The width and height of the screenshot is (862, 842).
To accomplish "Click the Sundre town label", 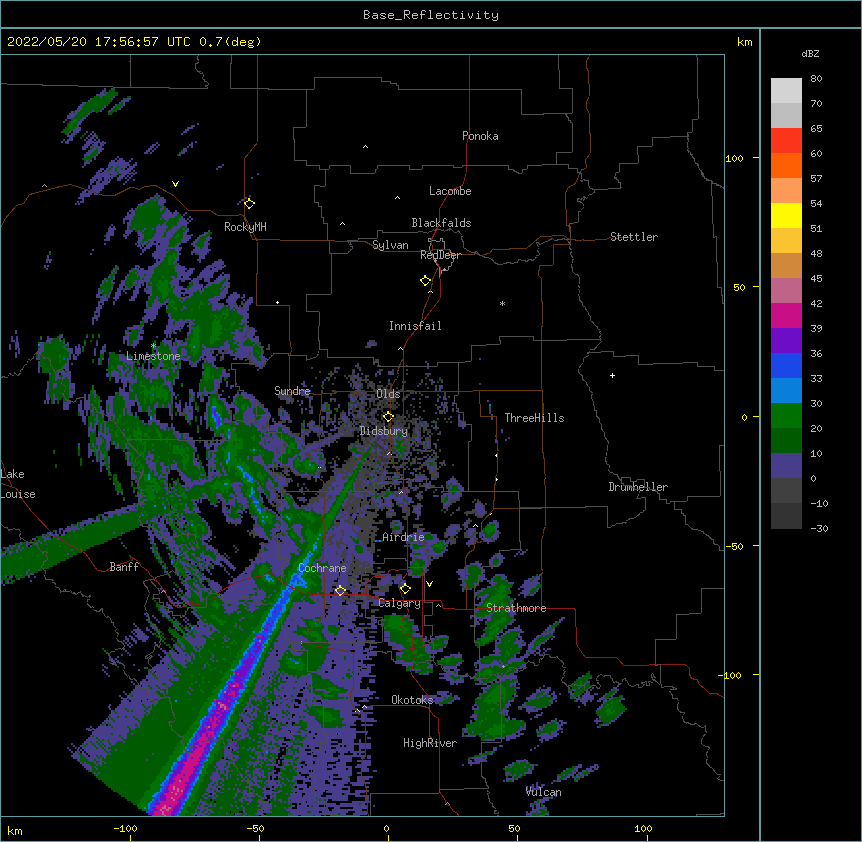I will click(x=292, y=391).
